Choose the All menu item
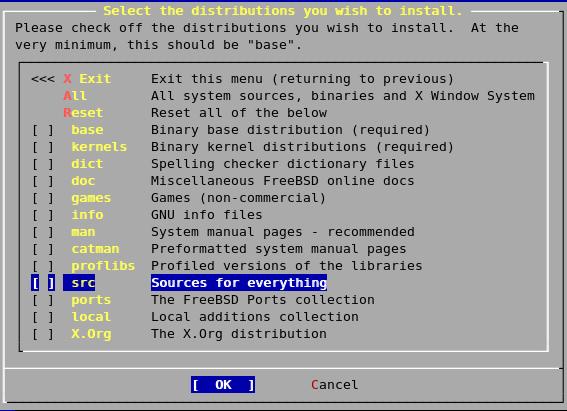This screenshot has width=567, height=411. coord(75,96)
